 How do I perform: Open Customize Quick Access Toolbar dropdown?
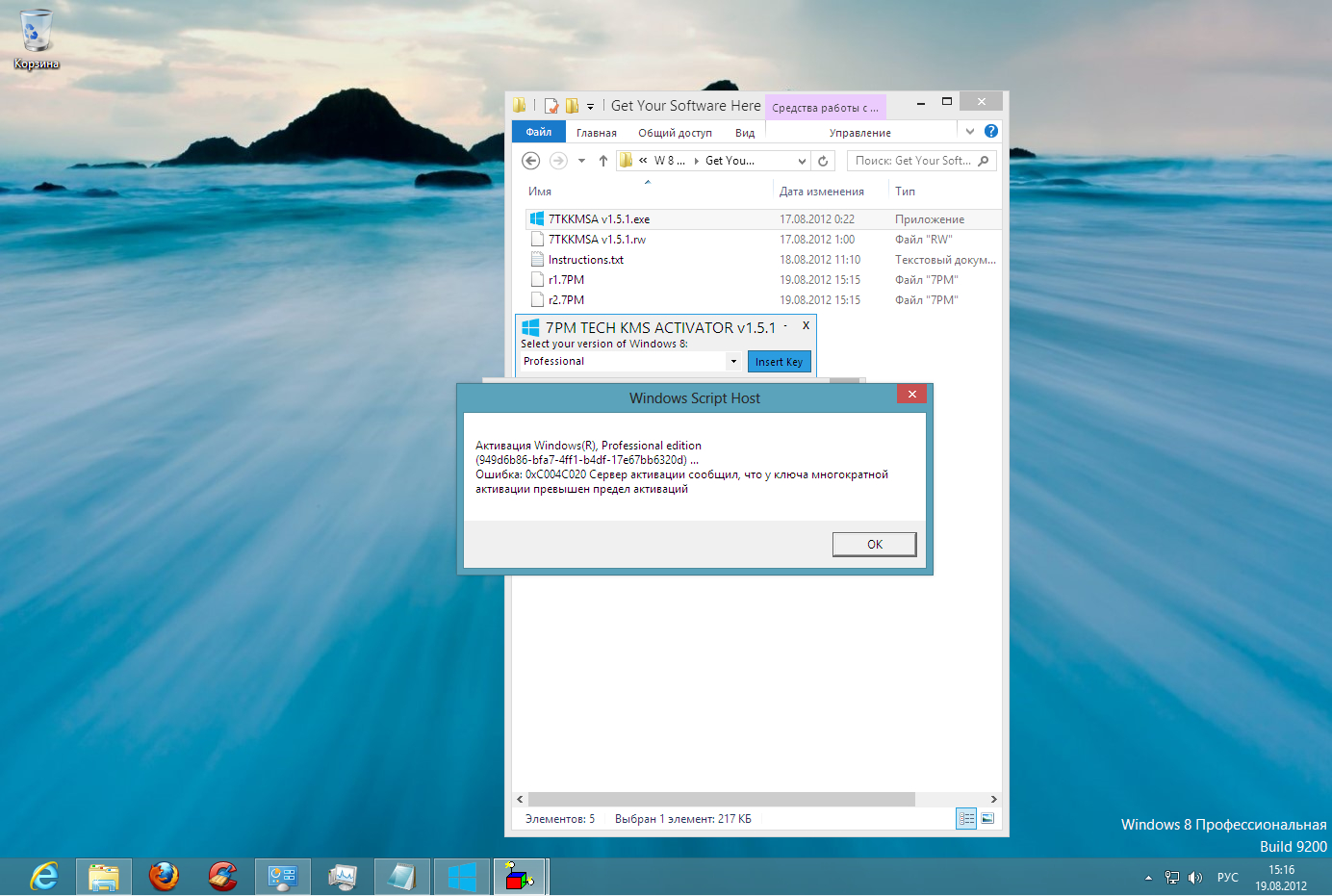[x=590, y=107]
